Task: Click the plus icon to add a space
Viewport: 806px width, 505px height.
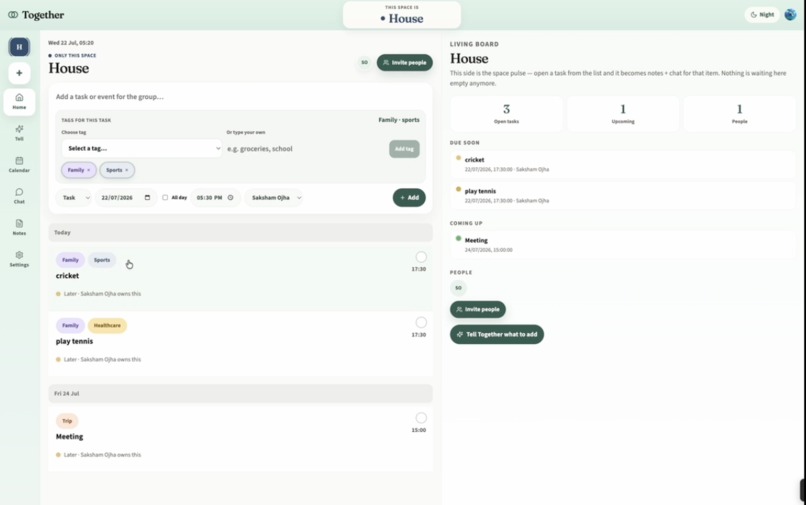Action: pyautogui.click(x=19, y=73)
